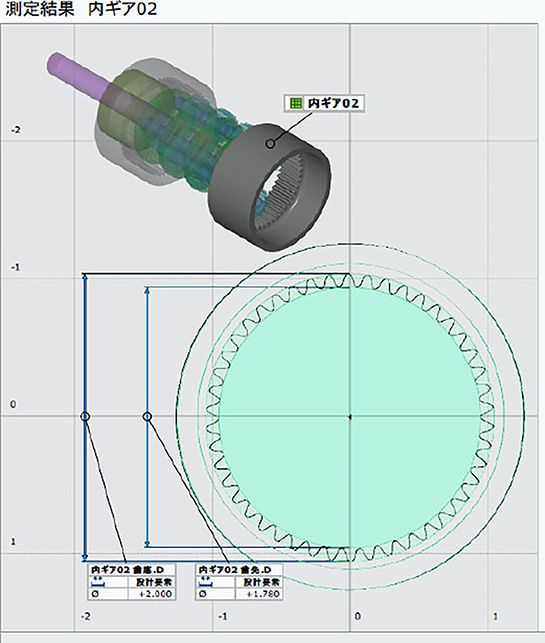Image resolution: width=545 pixels, height=643 pixels.
Task: Select the 内ギア02 callout label text
Action: (333, 103)
